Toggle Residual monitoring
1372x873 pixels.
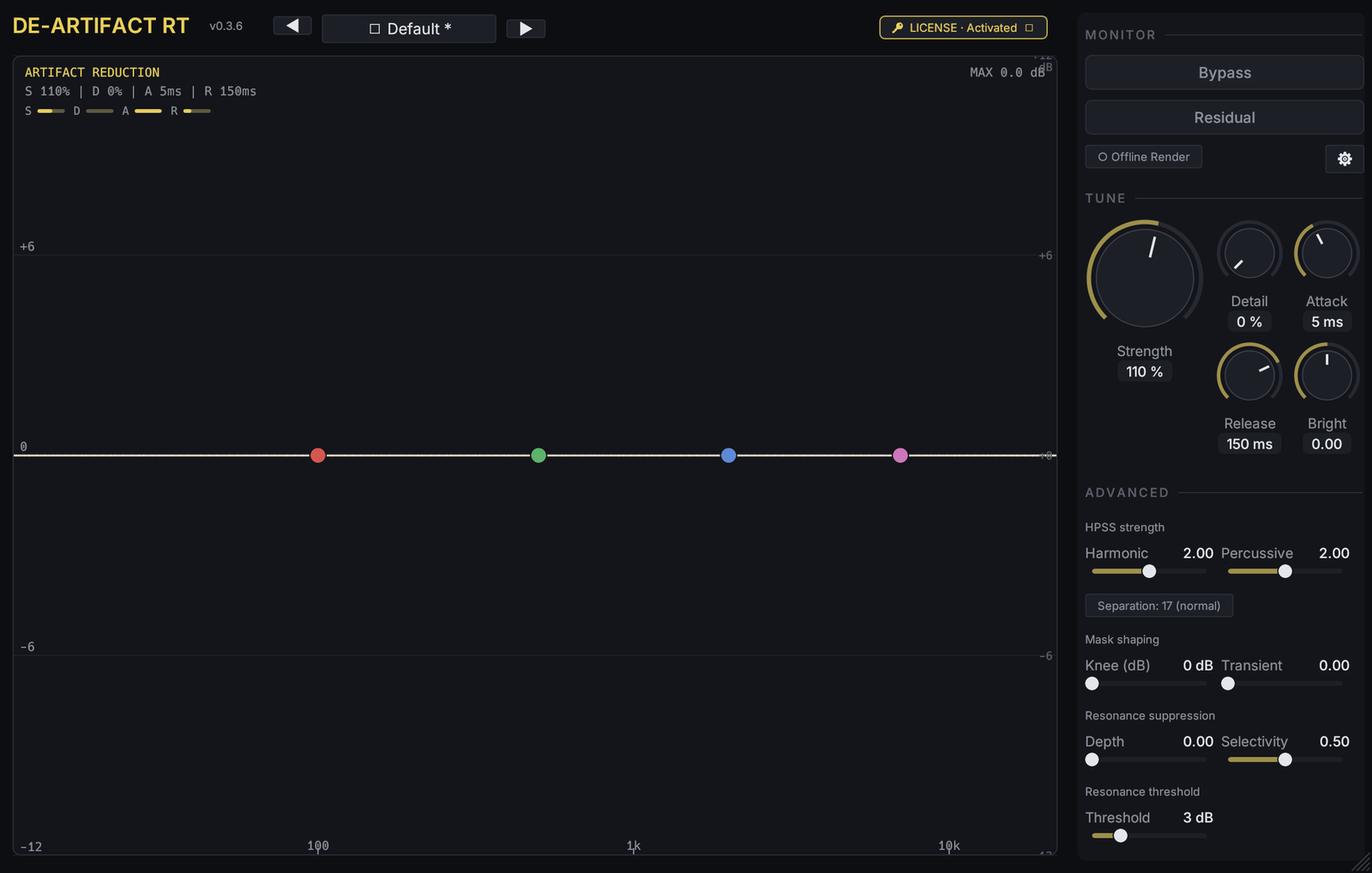pyautogui.click(x=1225, y=117)
